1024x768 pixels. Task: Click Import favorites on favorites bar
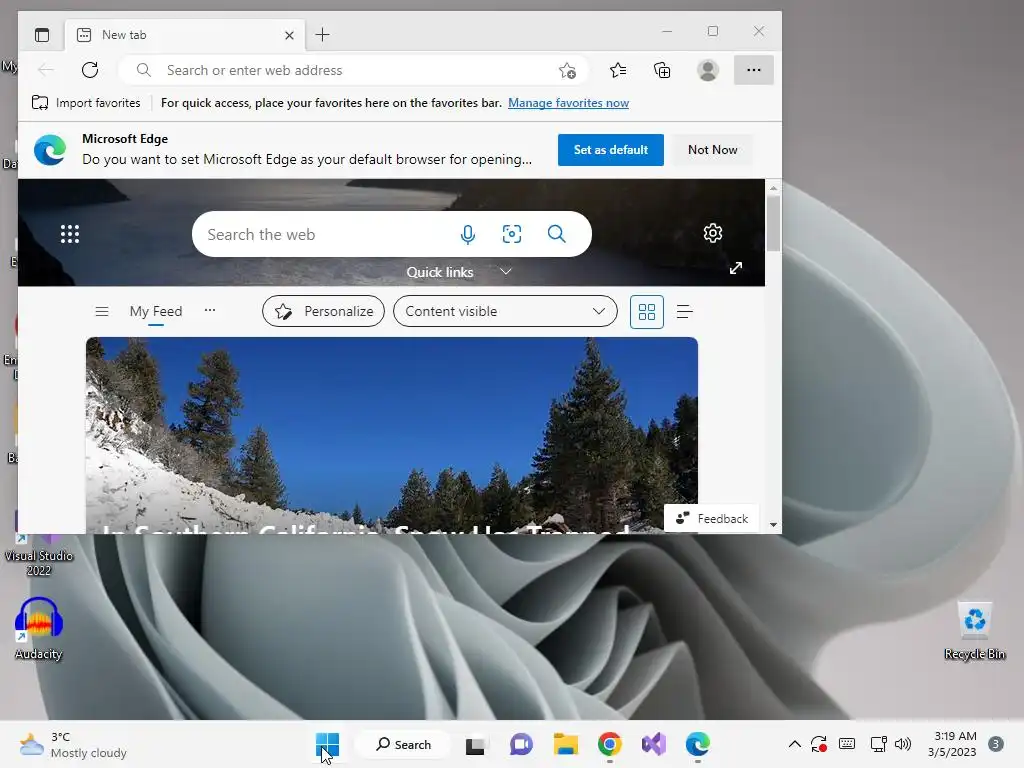click(x=86, y=103)
